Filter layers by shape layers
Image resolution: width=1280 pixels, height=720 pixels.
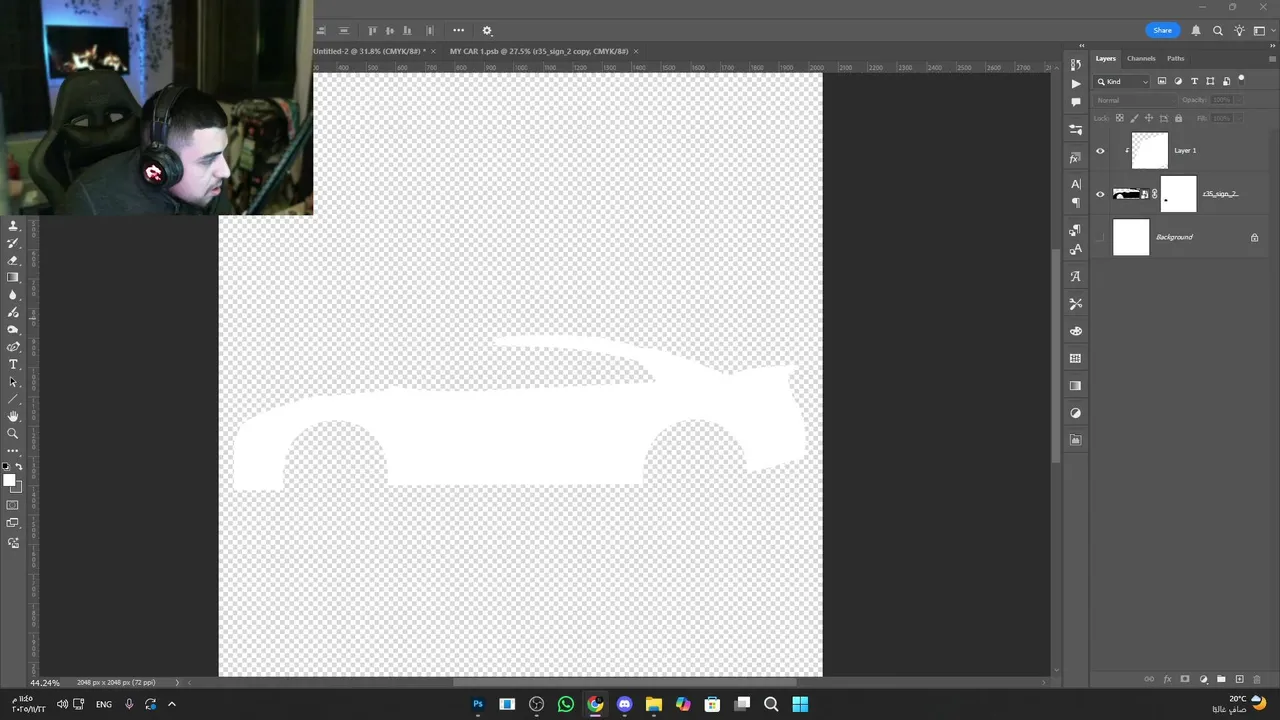tap(1210, 81)
